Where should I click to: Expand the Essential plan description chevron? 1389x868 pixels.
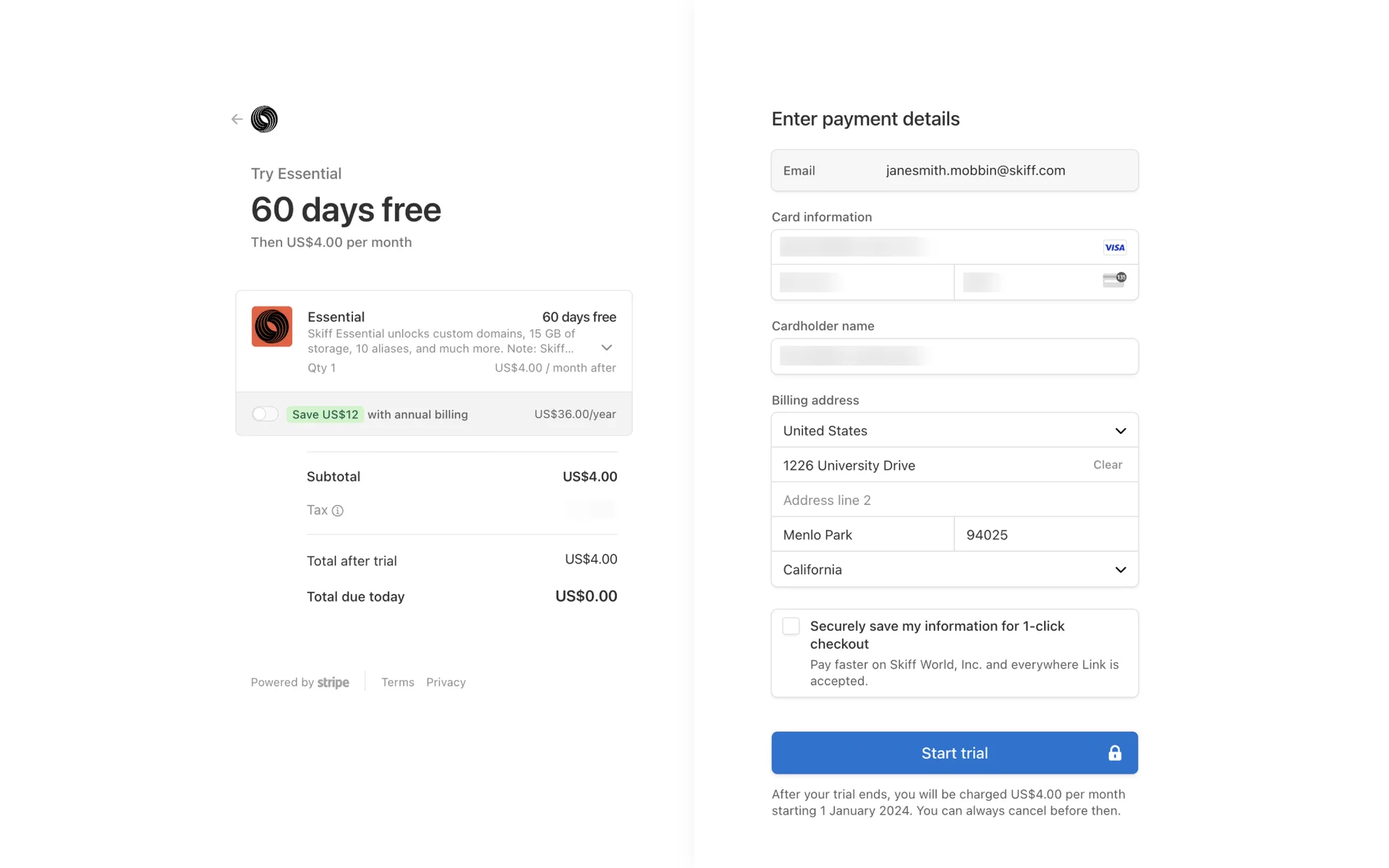pyautogui.click(x=607, y=348)
